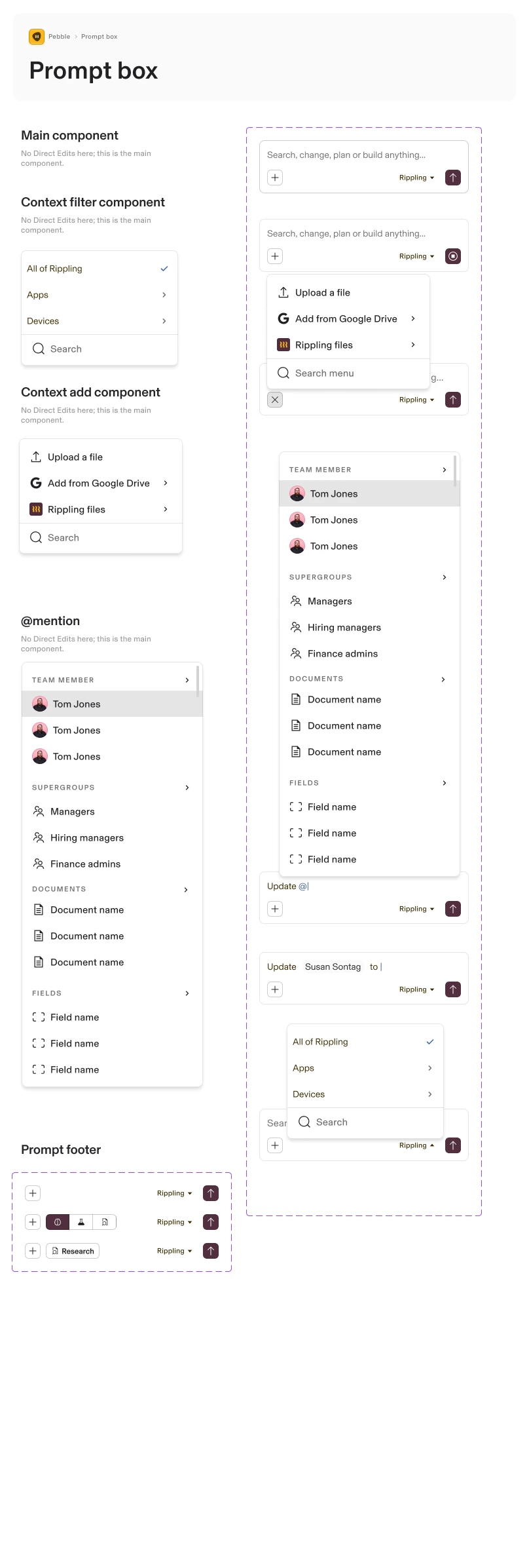The width and height of the screenshot is (529, 1568).
Task: Click the stop button in second prompt box
Action: coord(453,256)
